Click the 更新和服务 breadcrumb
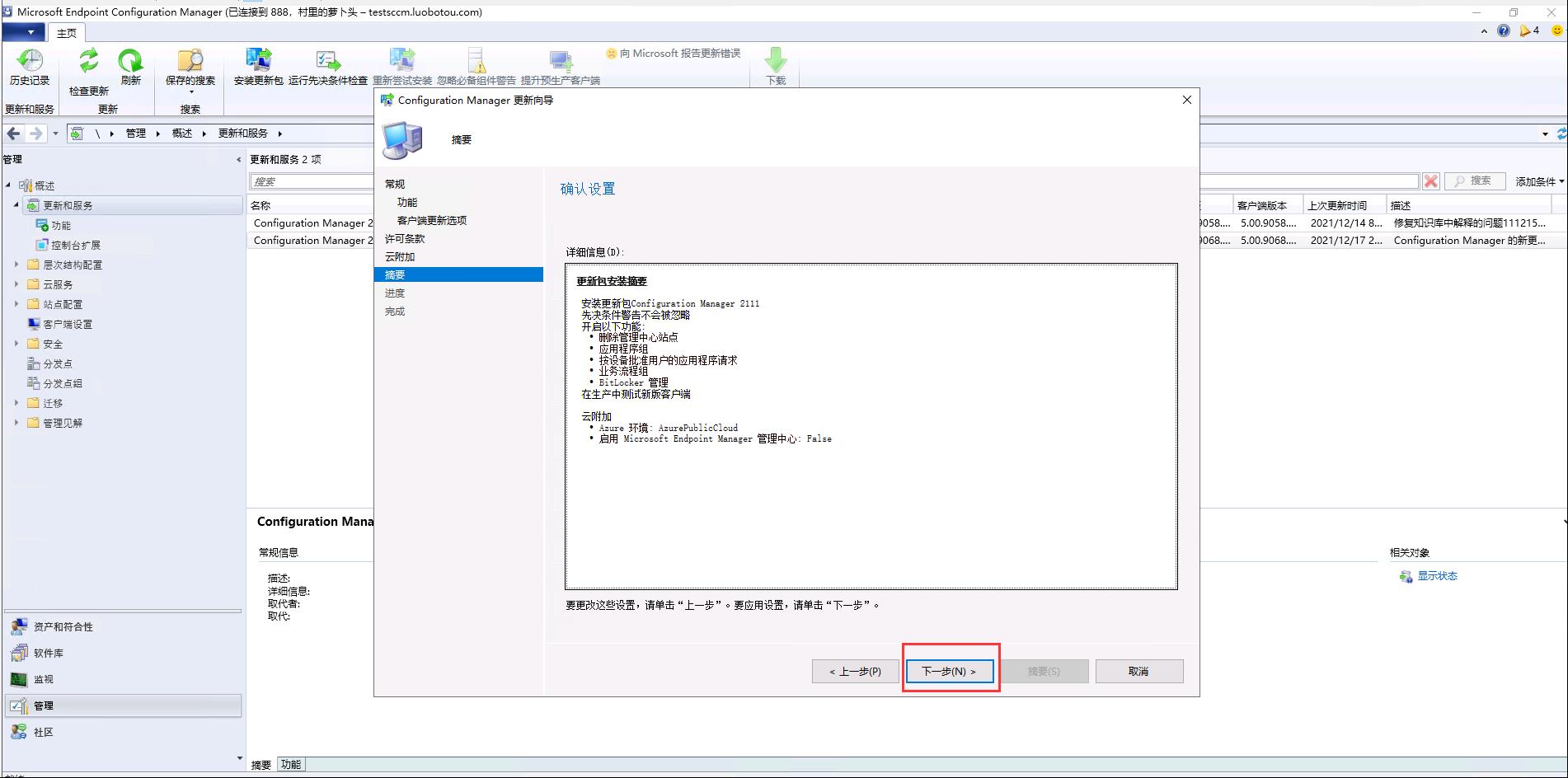This screenshot has width=1568, height=778. 242,134
